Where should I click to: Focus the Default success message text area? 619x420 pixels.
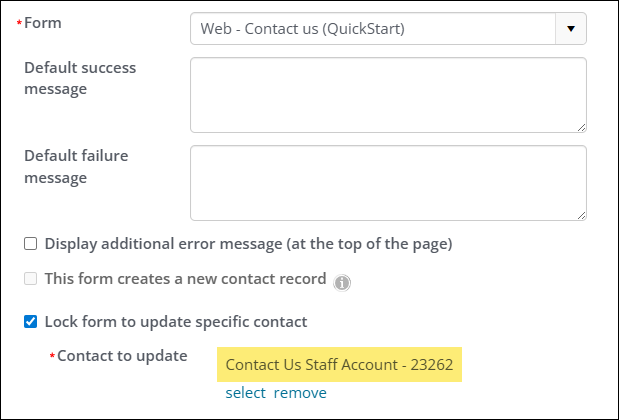[387, 95]
